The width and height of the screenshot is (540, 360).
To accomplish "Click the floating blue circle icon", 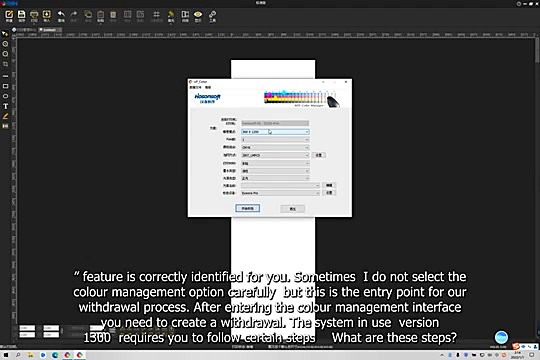I will (501, 337).
